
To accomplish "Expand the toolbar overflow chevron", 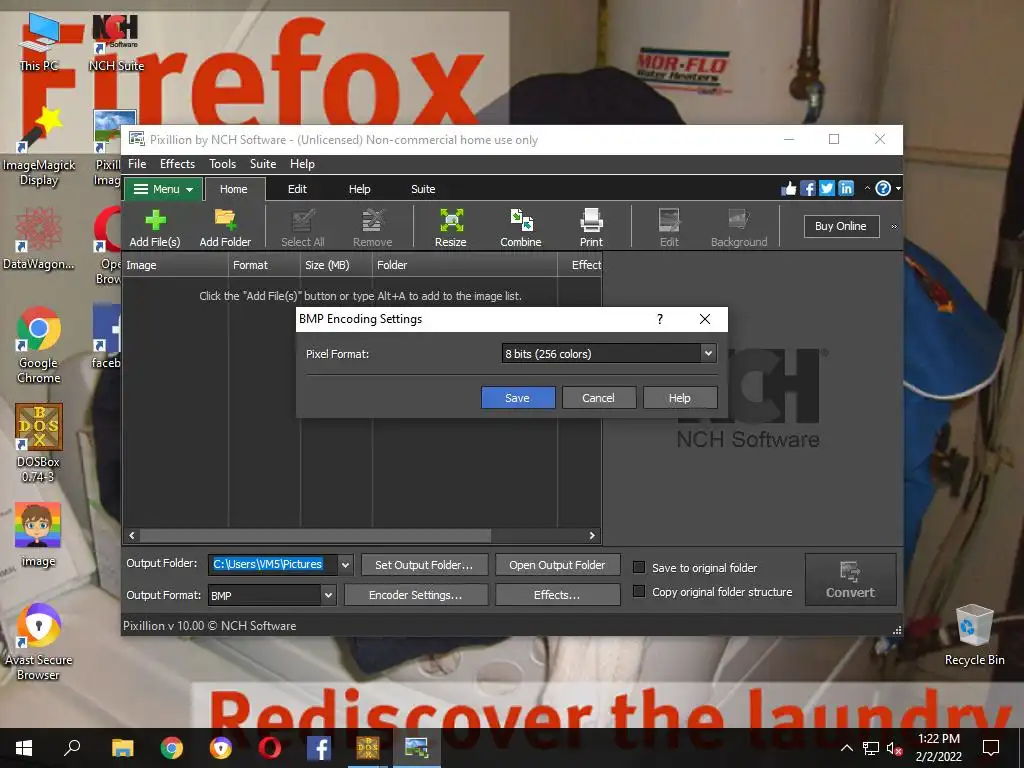I will pyautogui.click(x=894, y=227).
